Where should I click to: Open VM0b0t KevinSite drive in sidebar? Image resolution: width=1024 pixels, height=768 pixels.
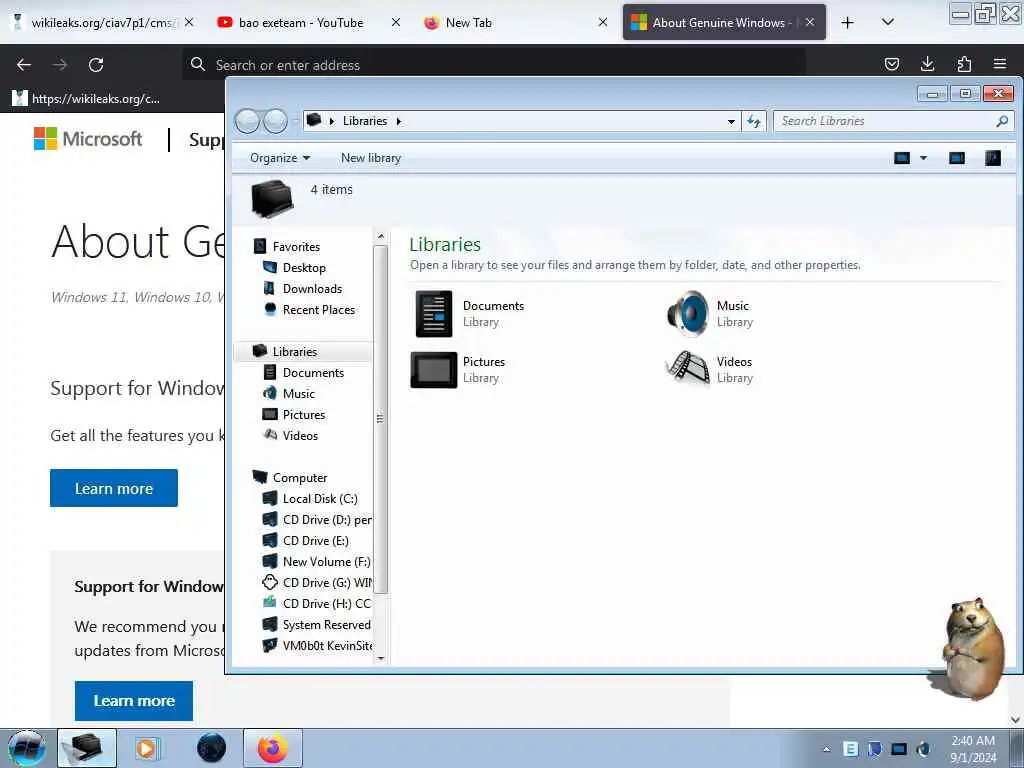click(327, 645)
